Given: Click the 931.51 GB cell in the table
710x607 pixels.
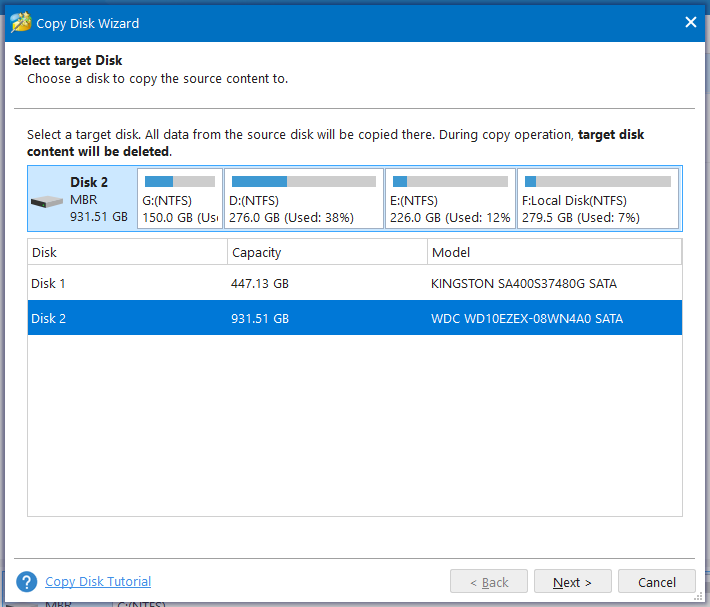Looking at the screenshot, I should tap(259, 319).
